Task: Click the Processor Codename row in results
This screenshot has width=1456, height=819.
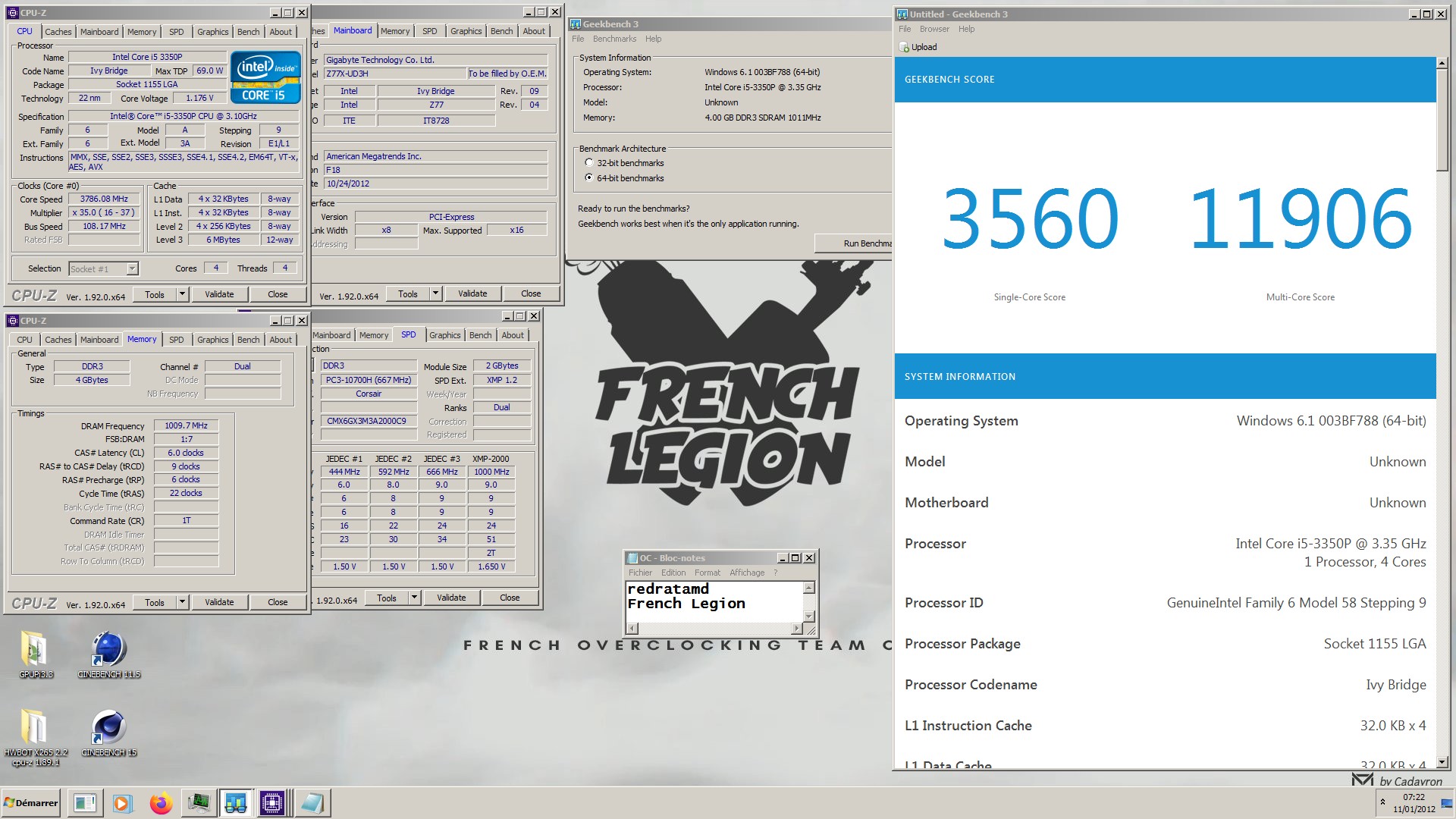Action: [1165, 685]
